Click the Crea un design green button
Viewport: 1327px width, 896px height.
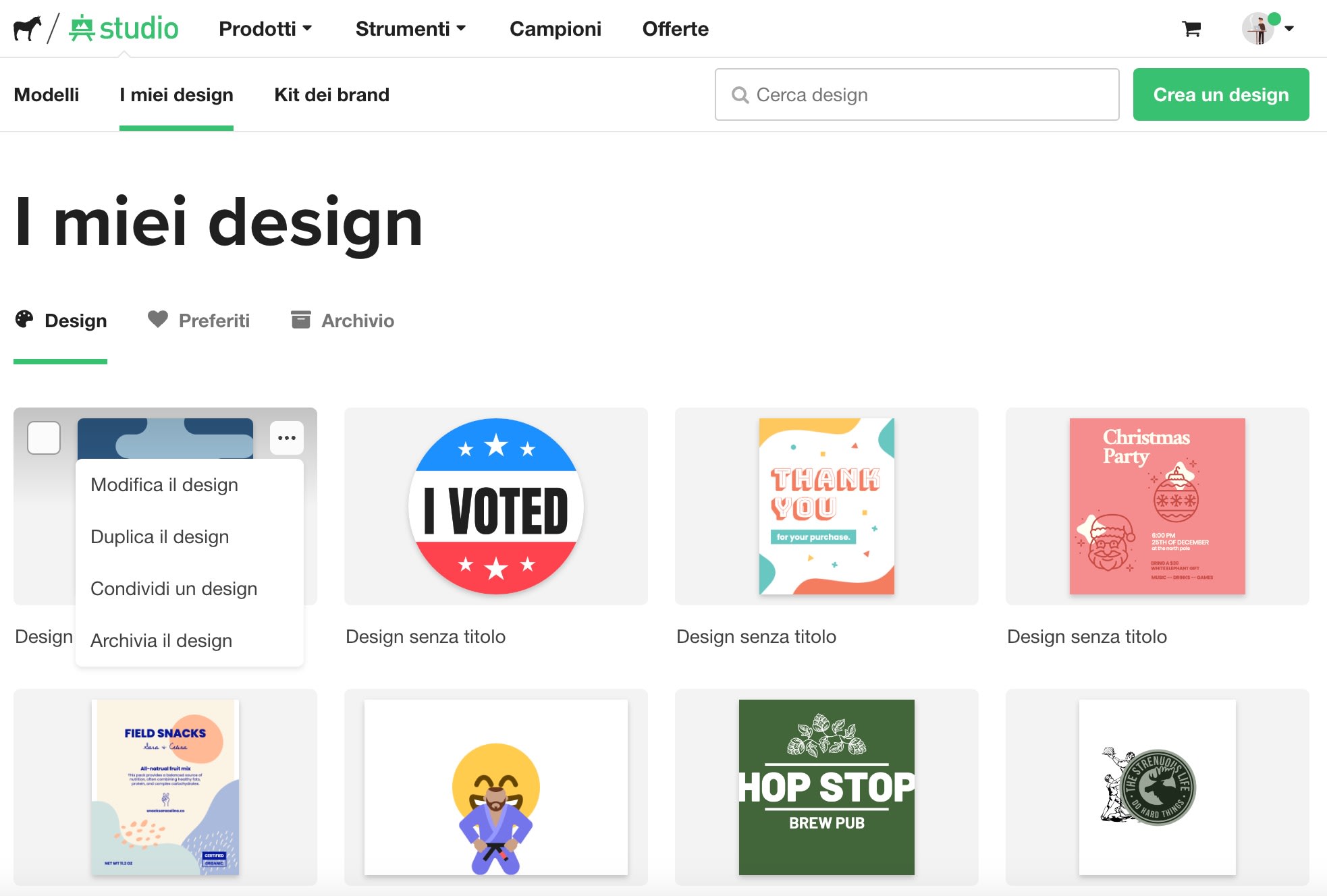(1222, 94)
